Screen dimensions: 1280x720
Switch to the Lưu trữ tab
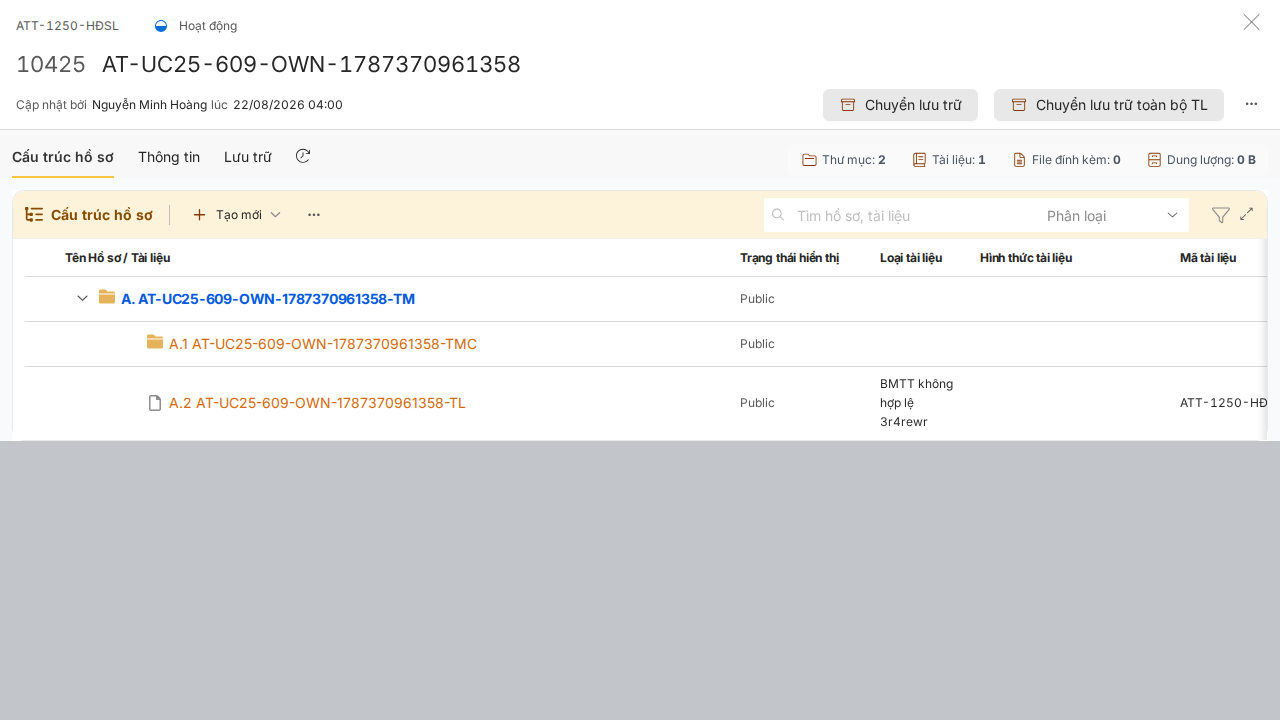point(248,157)
